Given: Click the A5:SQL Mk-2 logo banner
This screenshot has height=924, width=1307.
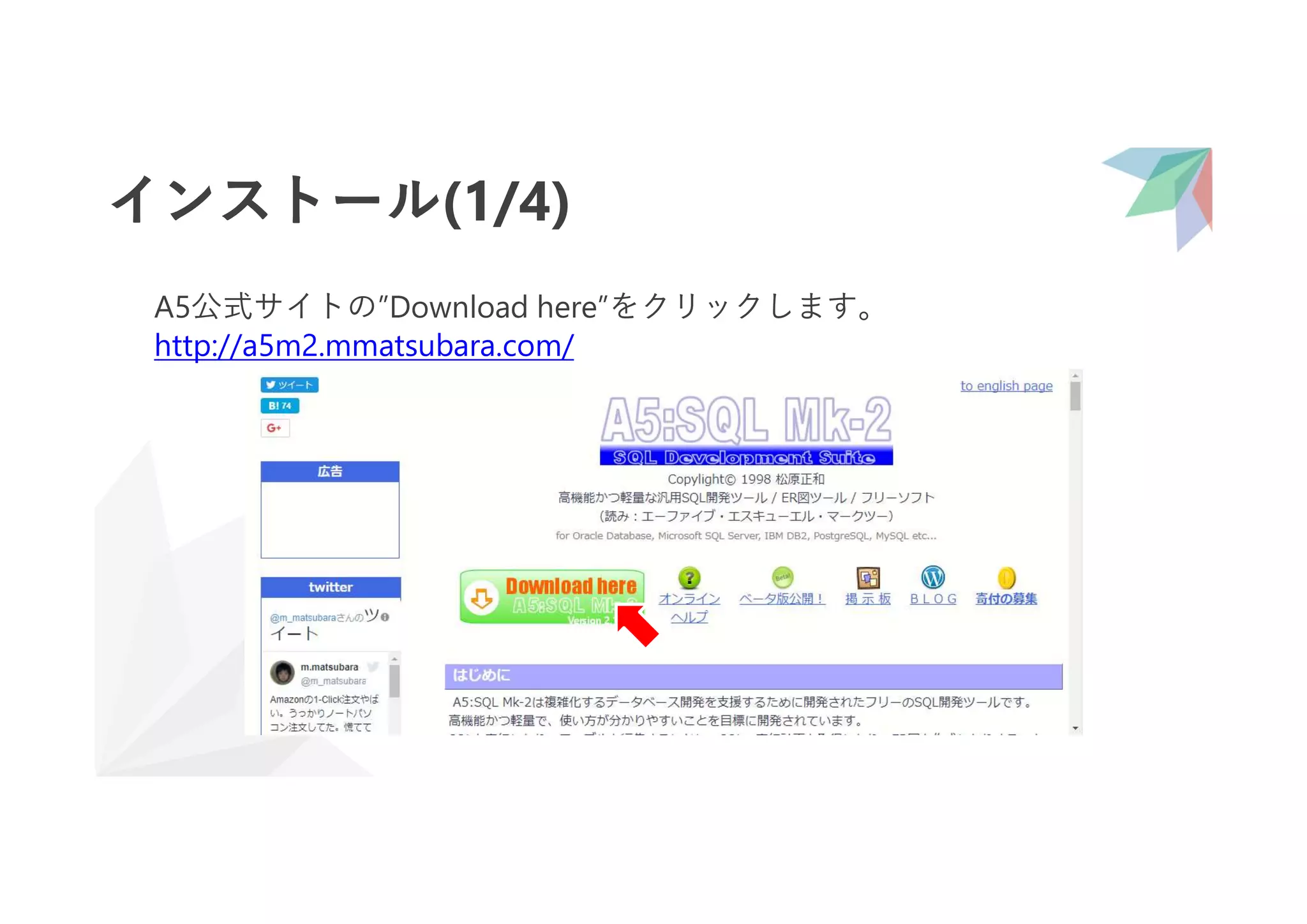Looking at the screenshot, I should click(x=746, y=430).
